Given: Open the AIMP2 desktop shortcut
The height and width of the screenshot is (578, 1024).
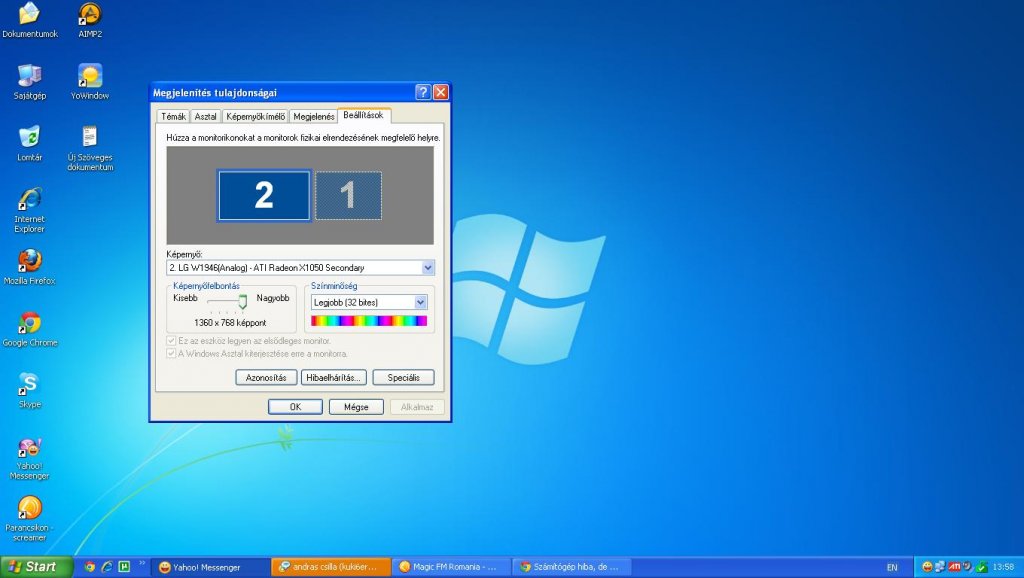Looking at the screenshot, I should [90, 20].
